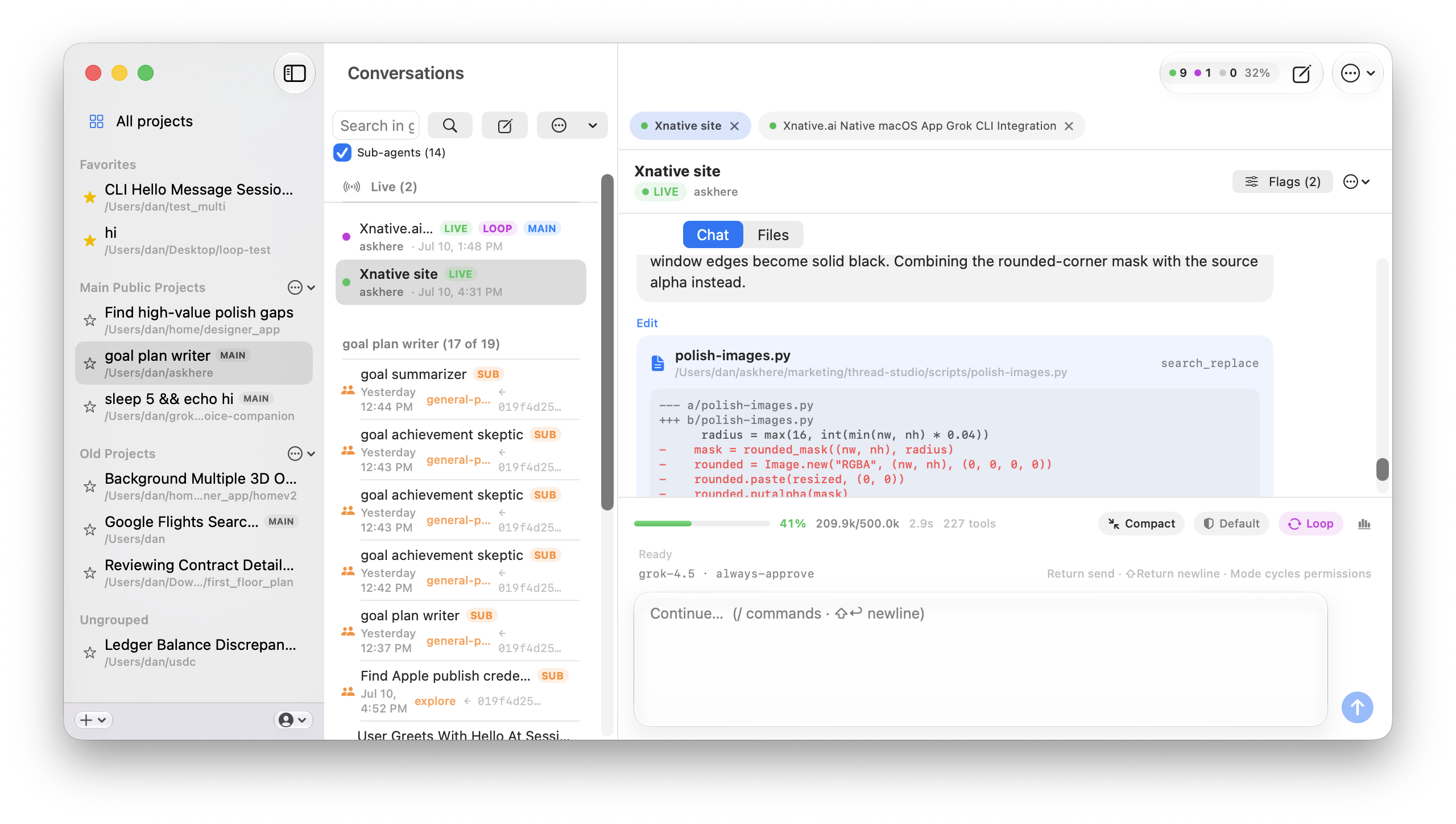Open the Conversations ellipsis options menu
The width and height of the screenshot is (1456, 824).
[572, 125]
